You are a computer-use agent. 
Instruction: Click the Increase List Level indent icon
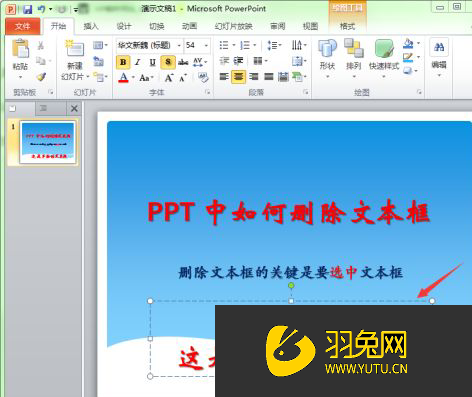238,61
